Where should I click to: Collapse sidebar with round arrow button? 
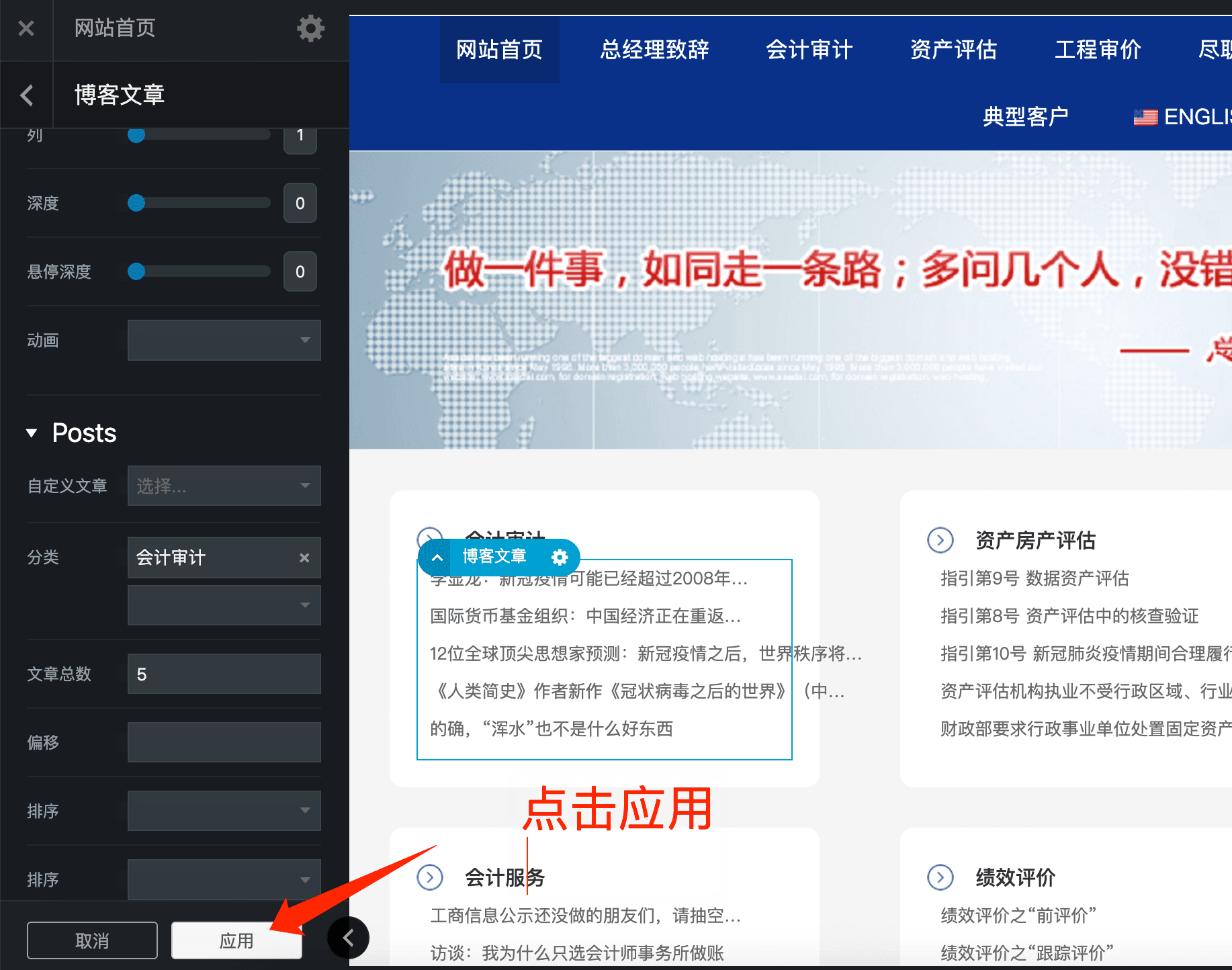pos(348,937)
